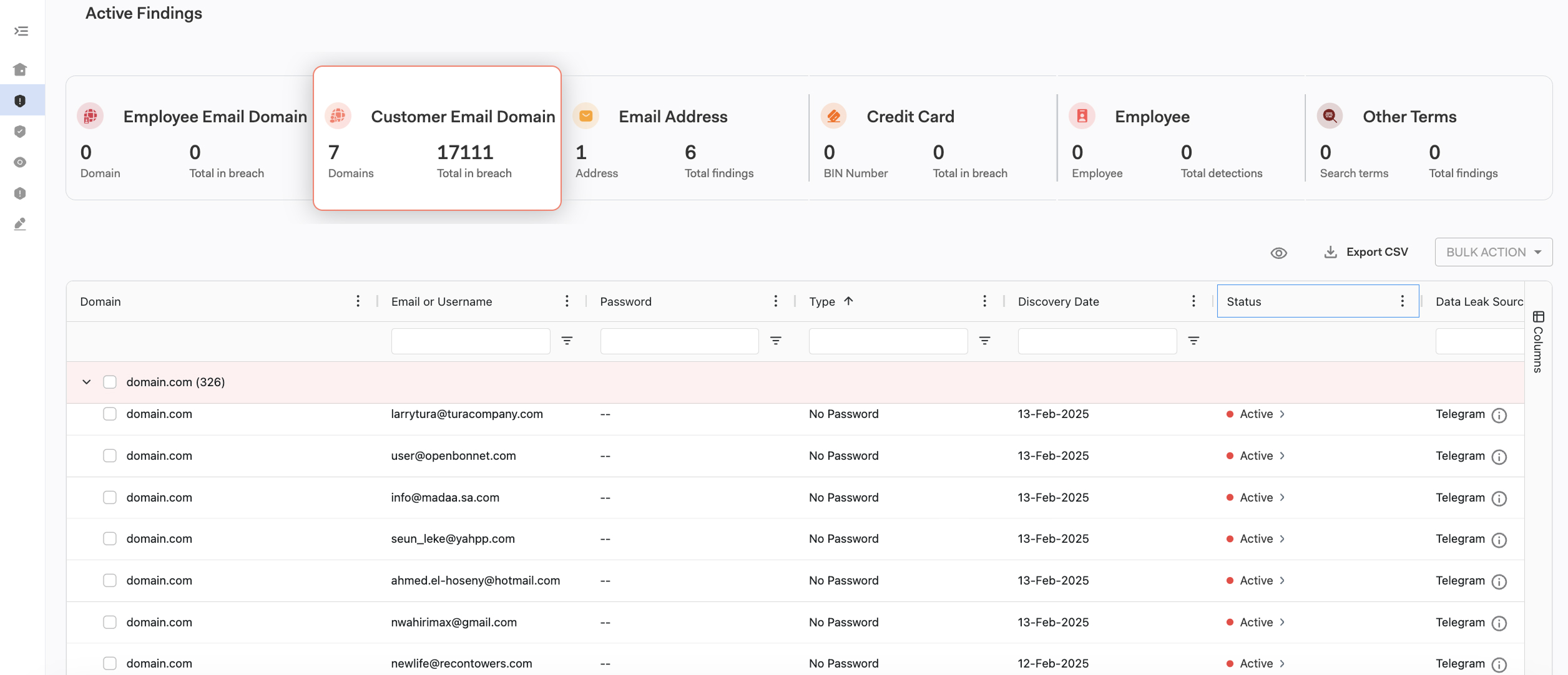The image size is (1568, 675).
Task: Click Export CSV button
Action: pyautogui.click(x=1366, y=252)
